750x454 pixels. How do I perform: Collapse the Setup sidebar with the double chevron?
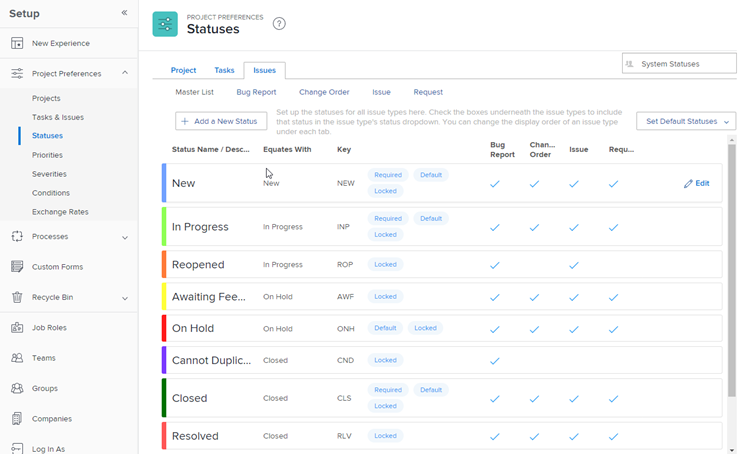(x=125, y=13)
